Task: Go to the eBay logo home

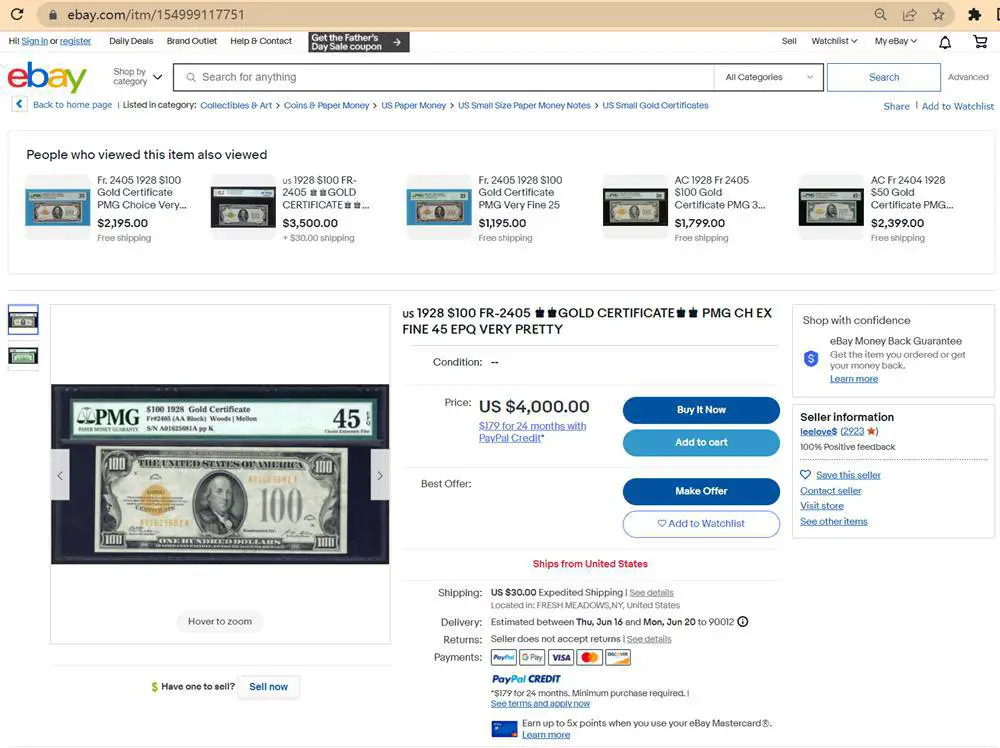Action: pyautogui.click(x=47, y=77)
